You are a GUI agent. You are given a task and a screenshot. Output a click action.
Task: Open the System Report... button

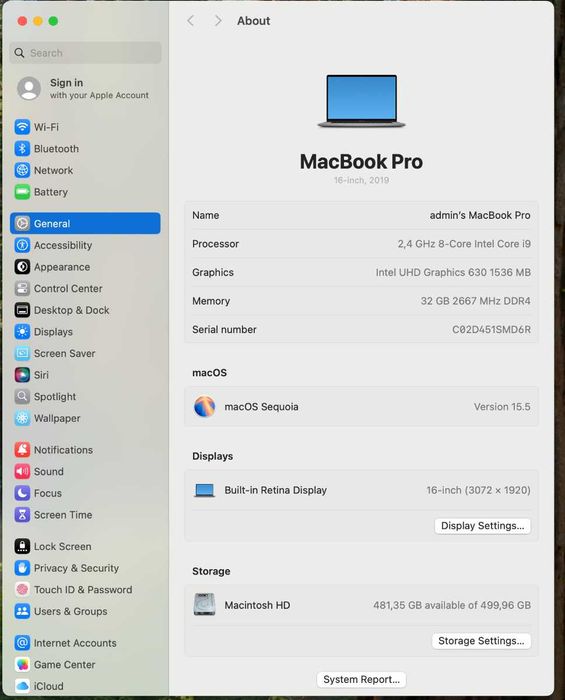(x=361, y=679)
